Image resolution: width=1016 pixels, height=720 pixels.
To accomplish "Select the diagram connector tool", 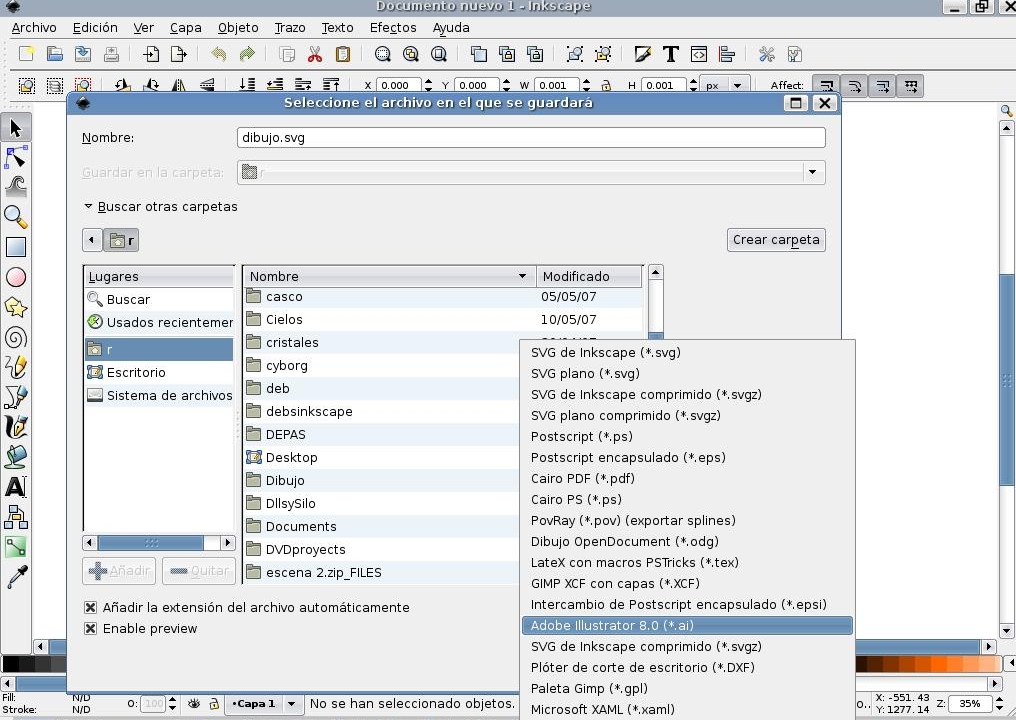I will click(x=16, y=517).
